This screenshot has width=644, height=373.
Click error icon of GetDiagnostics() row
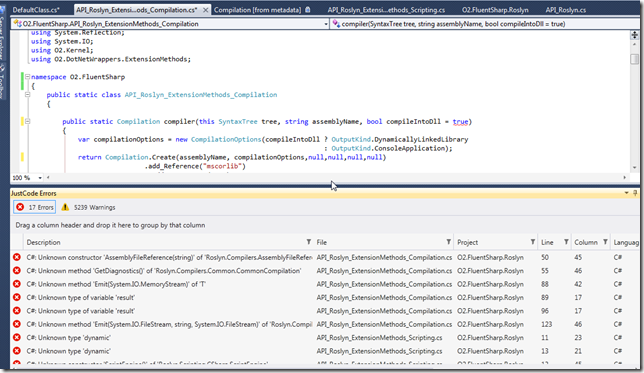pyautogui.click(x=17, y=271)
